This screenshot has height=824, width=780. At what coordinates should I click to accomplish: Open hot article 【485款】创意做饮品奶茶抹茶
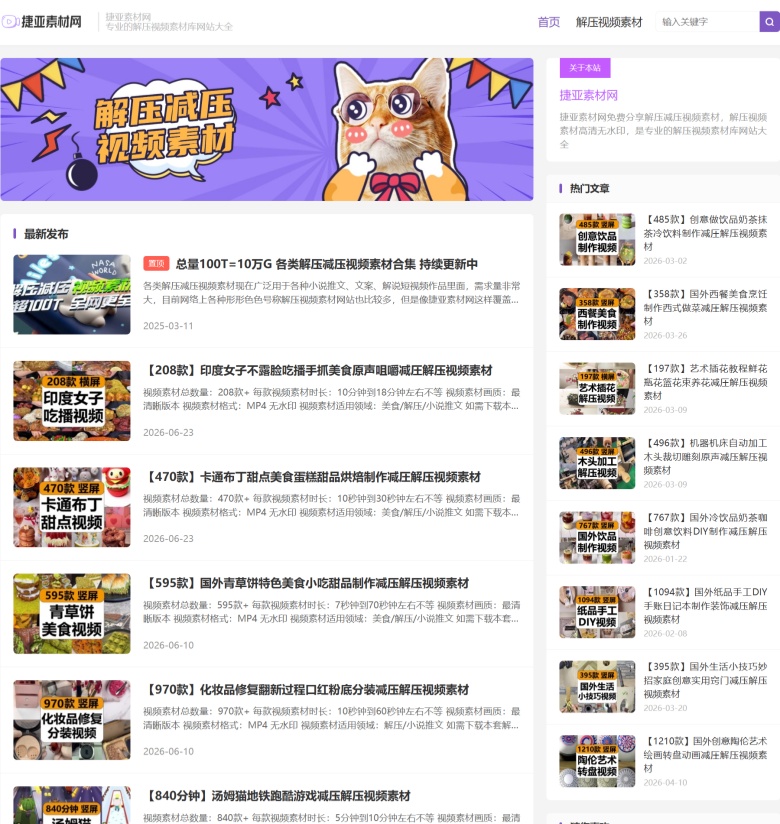tap(705, 233)
